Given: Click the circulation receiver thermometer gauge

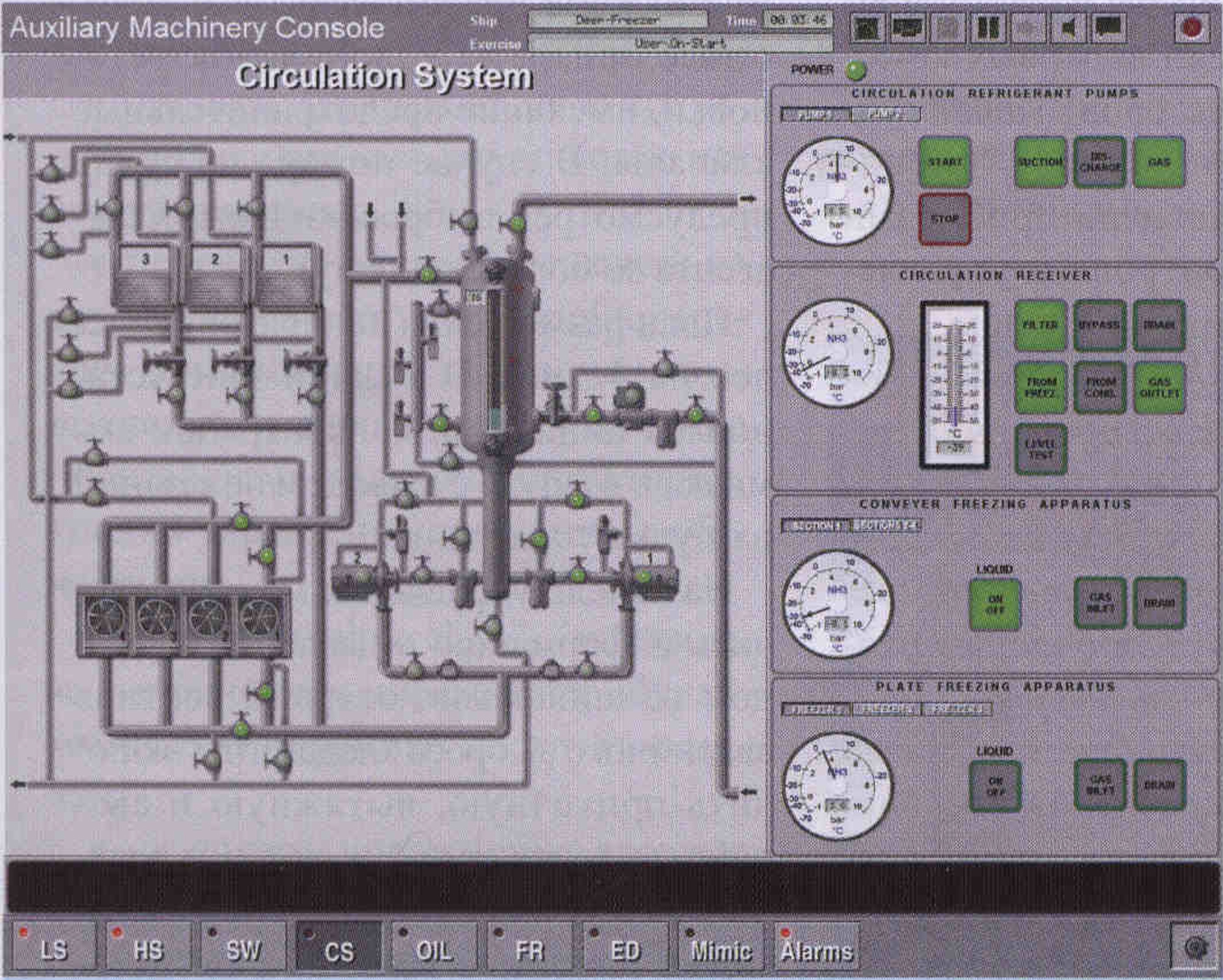Looking at the screenshot, I should (954, 383).
